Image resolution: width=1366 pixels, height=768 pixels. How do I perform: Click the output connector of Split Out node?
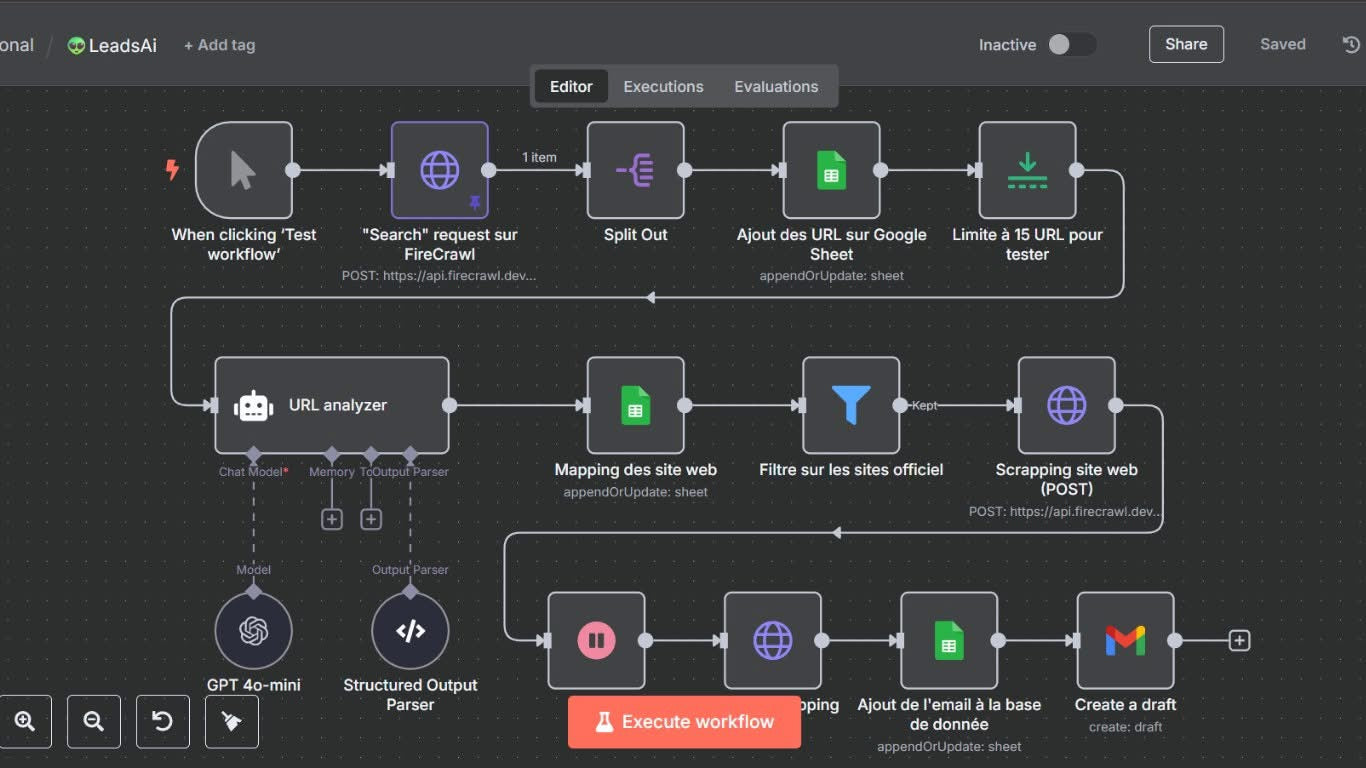(685, 170)
